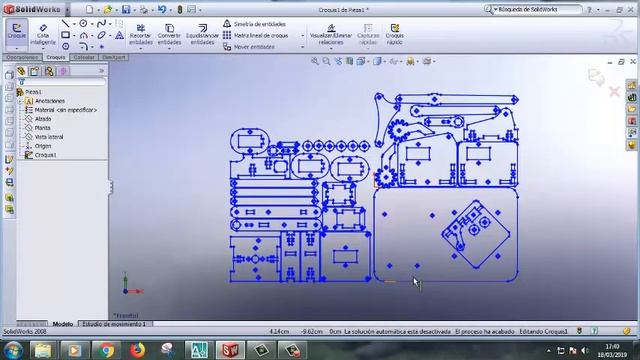Open the FeatureManager design tree tab

[x=21, y=71]
